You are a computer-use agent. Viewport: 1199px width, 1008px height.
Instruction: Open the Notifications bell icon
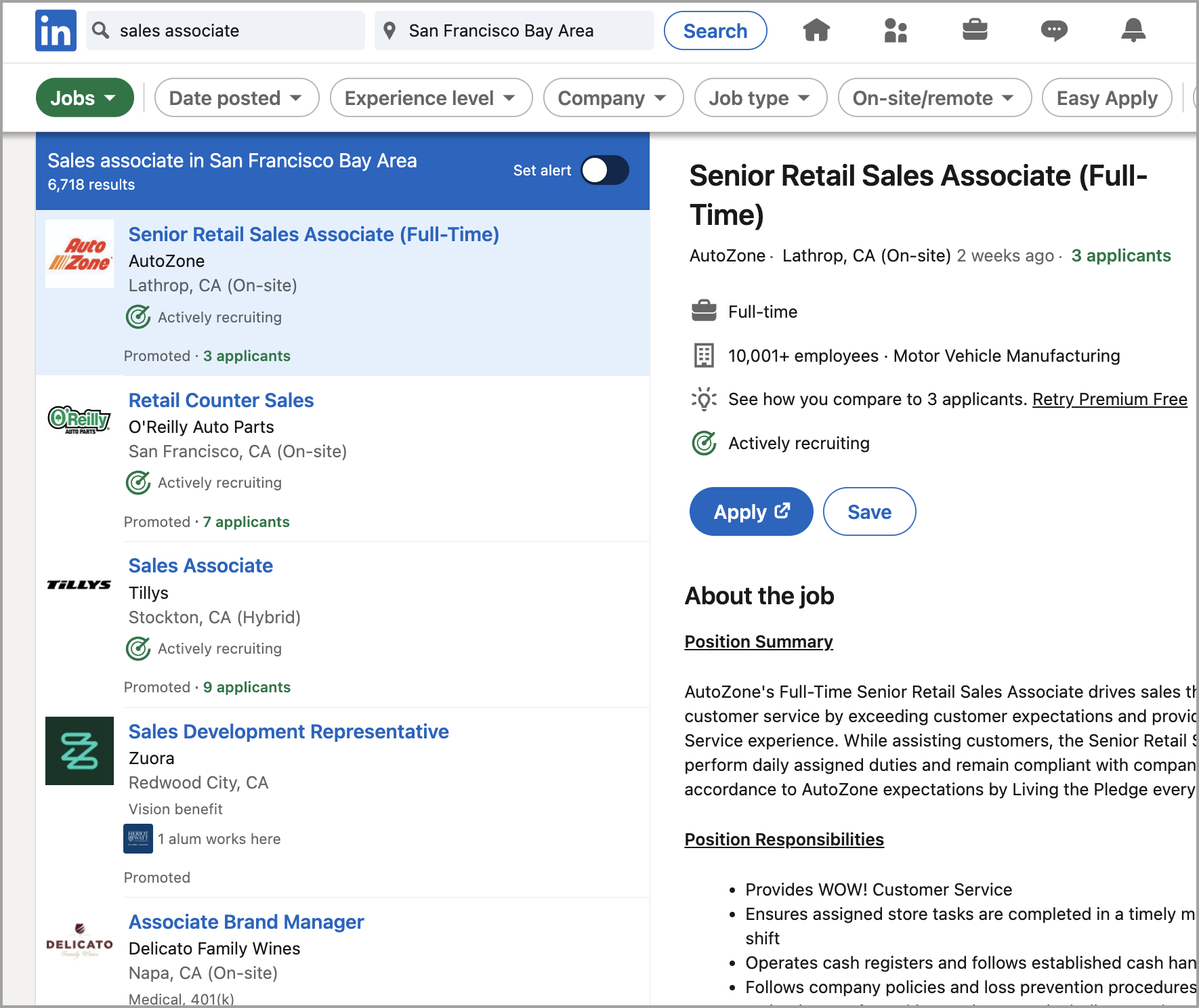coord(1133,30)
